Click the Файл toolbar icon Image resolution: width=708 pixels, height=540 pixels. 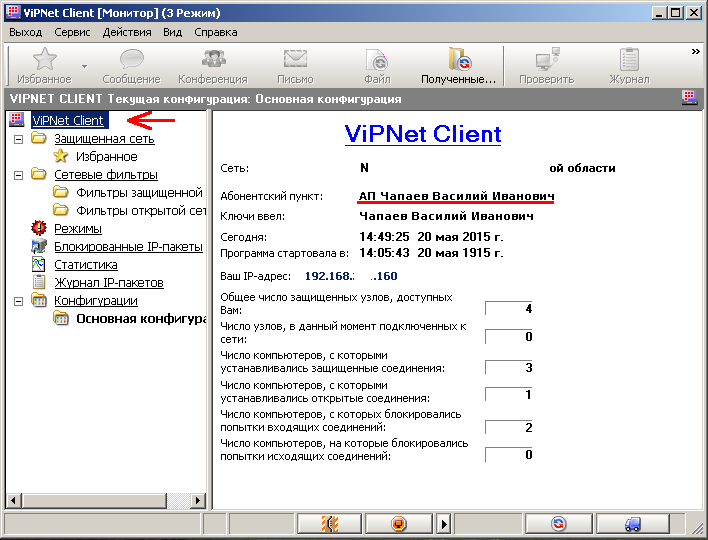point(377,59)
